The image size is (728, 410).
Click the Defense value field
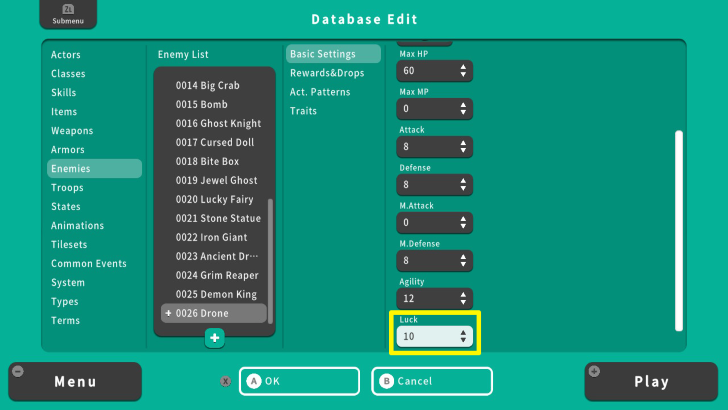tap(434, 185)
